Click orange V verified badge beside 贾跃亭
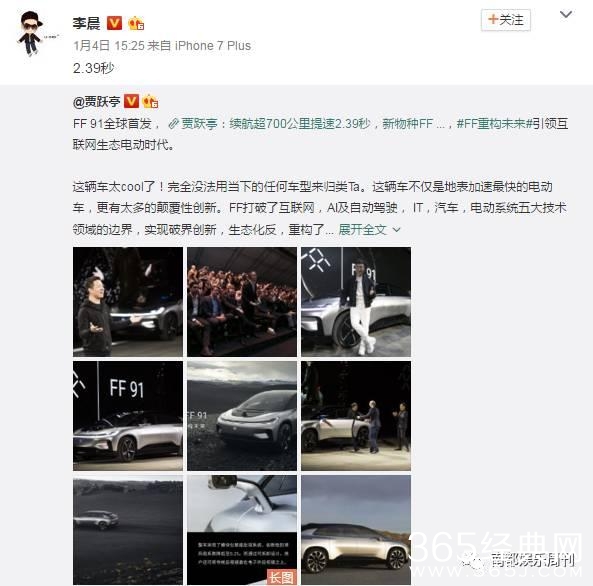Image resolution: width=593 pixels, height=586 pixels. [x=132, y=101]
